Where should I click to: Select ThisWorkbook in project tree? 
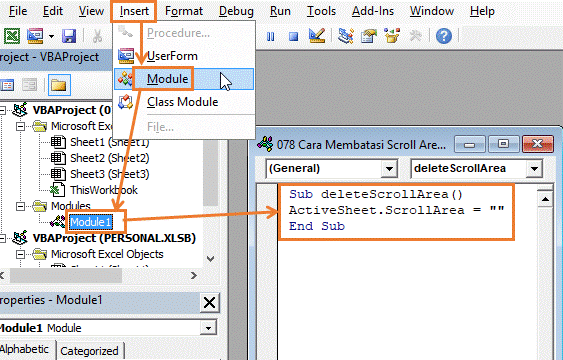point(104,190)
